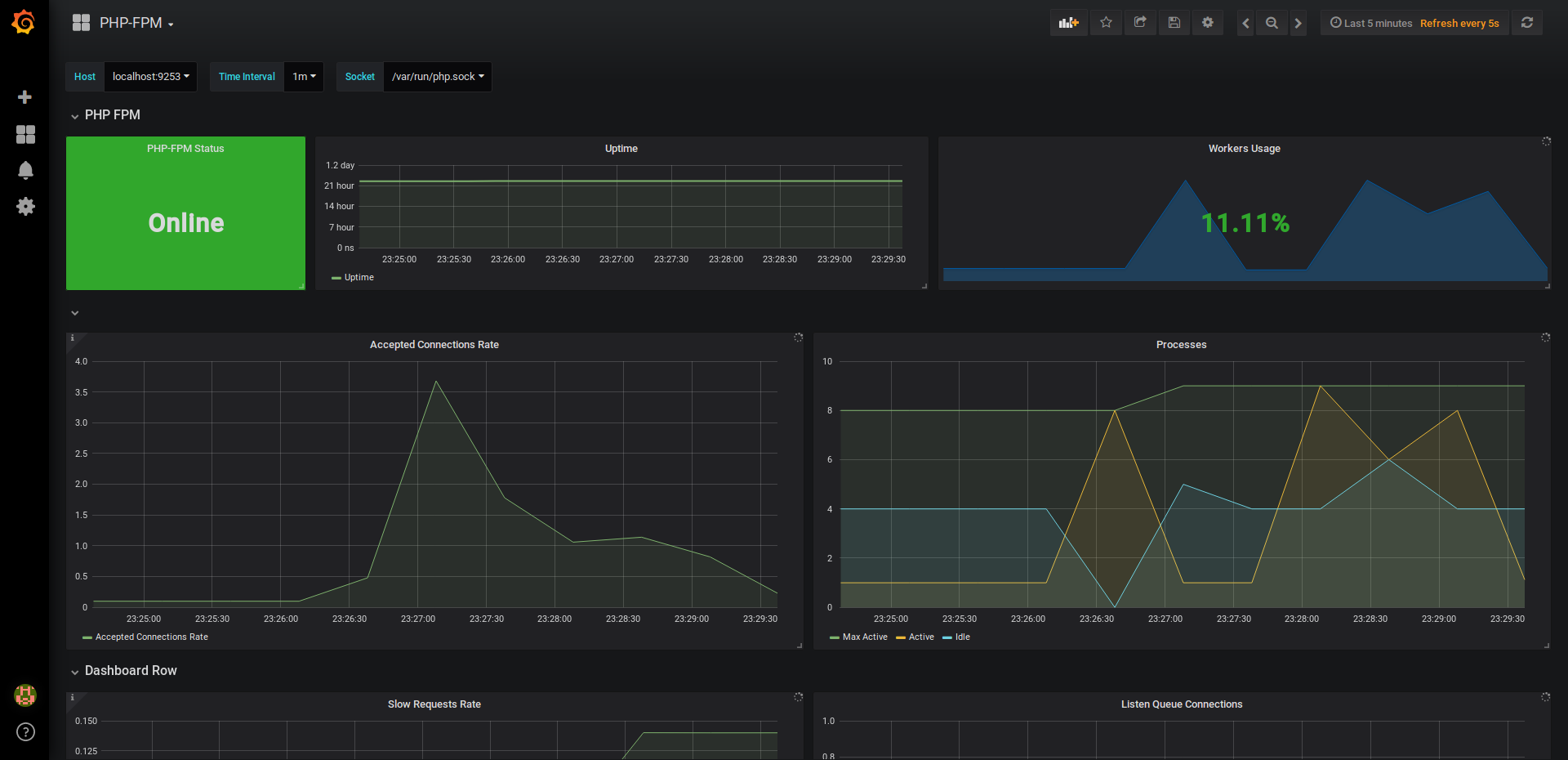Open the Alerting bell icon
Screen dimensions: 1568x760
tap(25, 170)
